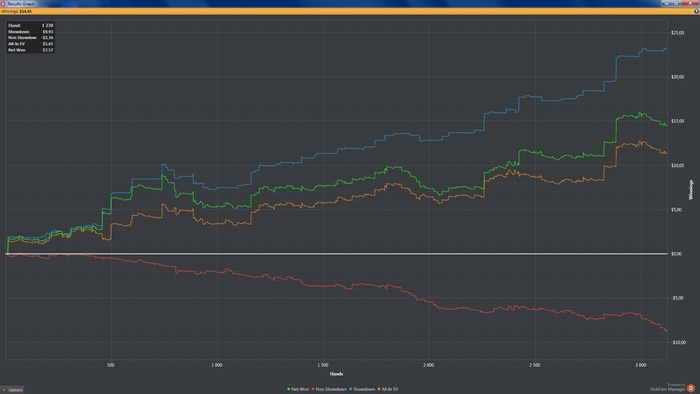Image resolution: width=700 pixels, height=394 pixels.
Task: Click the Hold'em Manager 2 logo icon
Action: (691, 389)
